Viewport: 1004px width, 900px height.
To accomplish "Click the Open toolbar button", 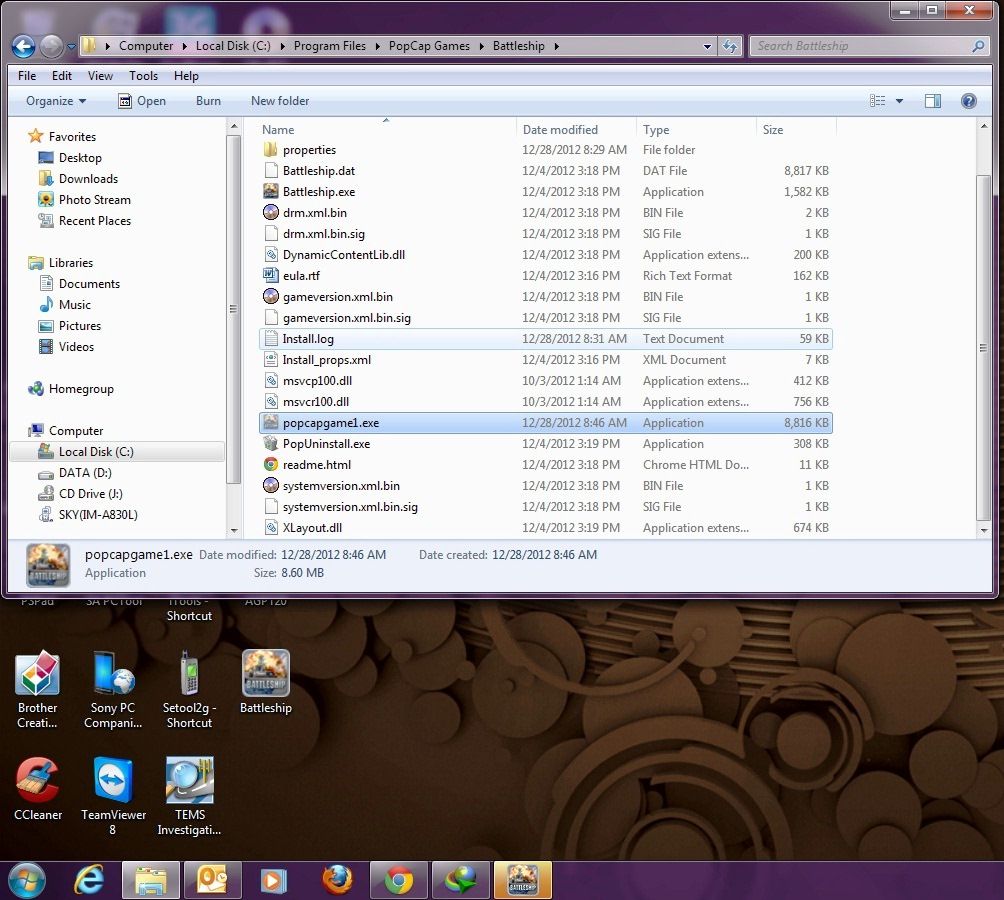I will (142, 100).
